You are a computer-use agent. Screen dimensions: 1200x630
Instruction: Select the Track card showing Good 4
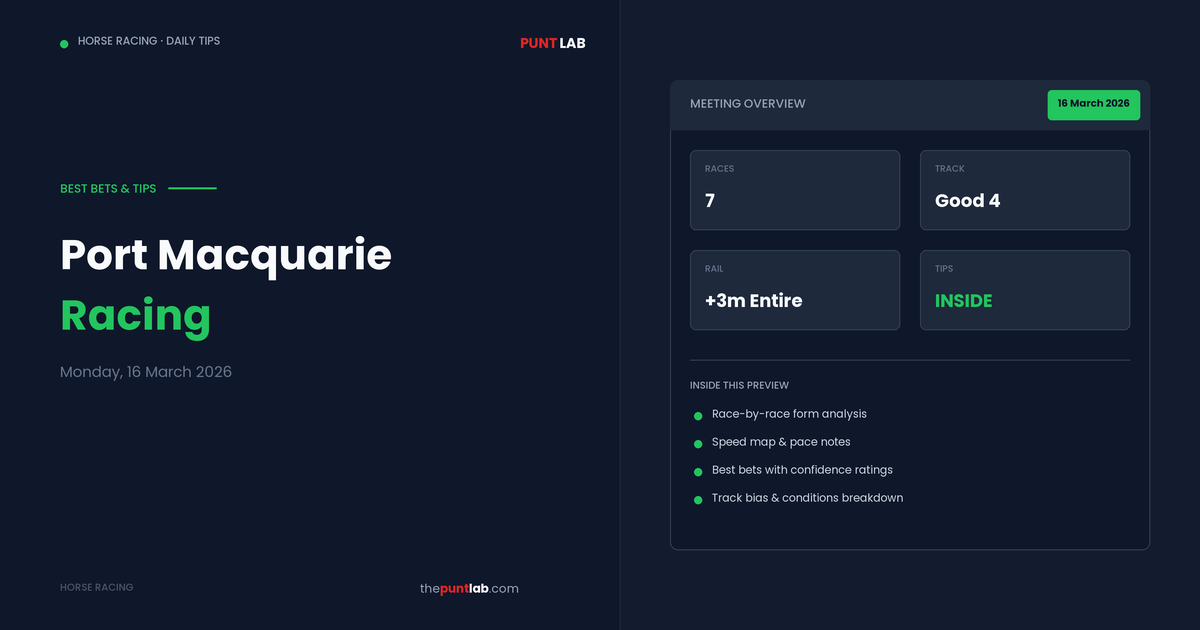(1025, 190)
